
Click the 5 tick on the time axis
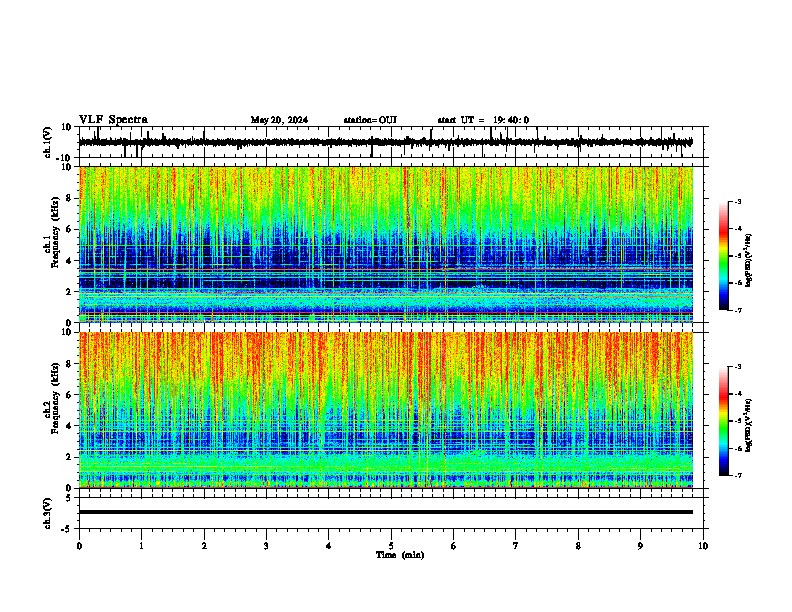[391, 546]
